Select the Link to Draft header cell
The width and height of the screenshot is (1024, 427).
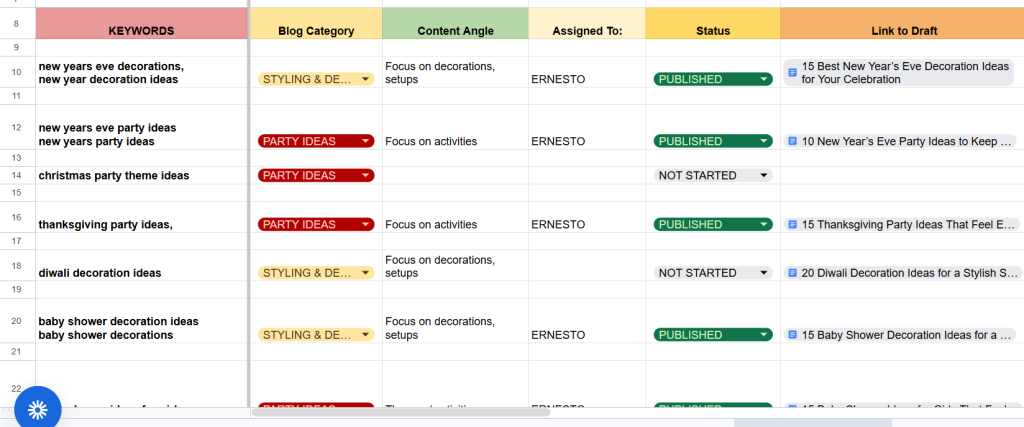(902, 24)
